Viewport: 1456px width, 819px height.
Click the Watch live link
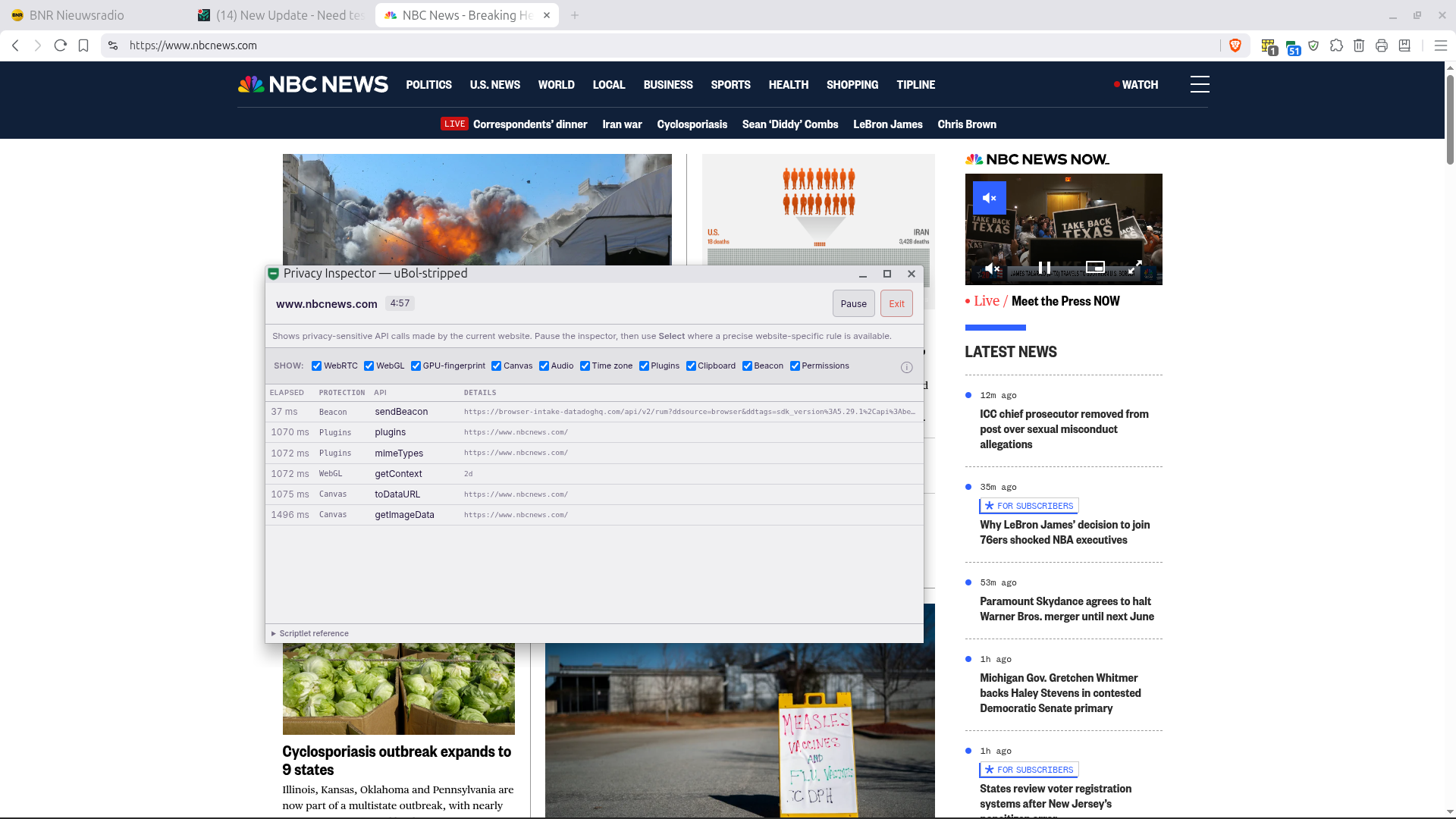pos(1136,85)
